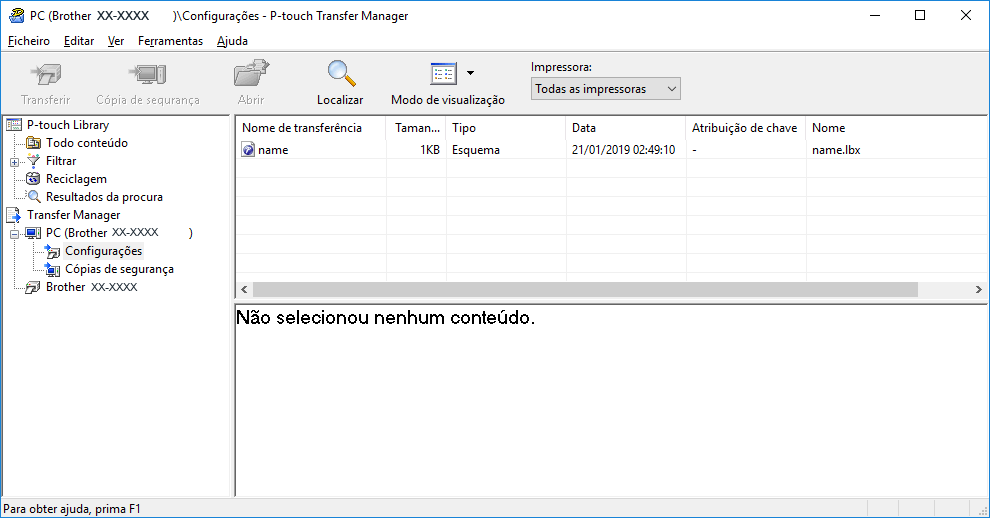Image resolution: width=990 pixels, height=518 pixels.
Task: Click the Localizar magnifier icon
Action: (x=341, y=73)
